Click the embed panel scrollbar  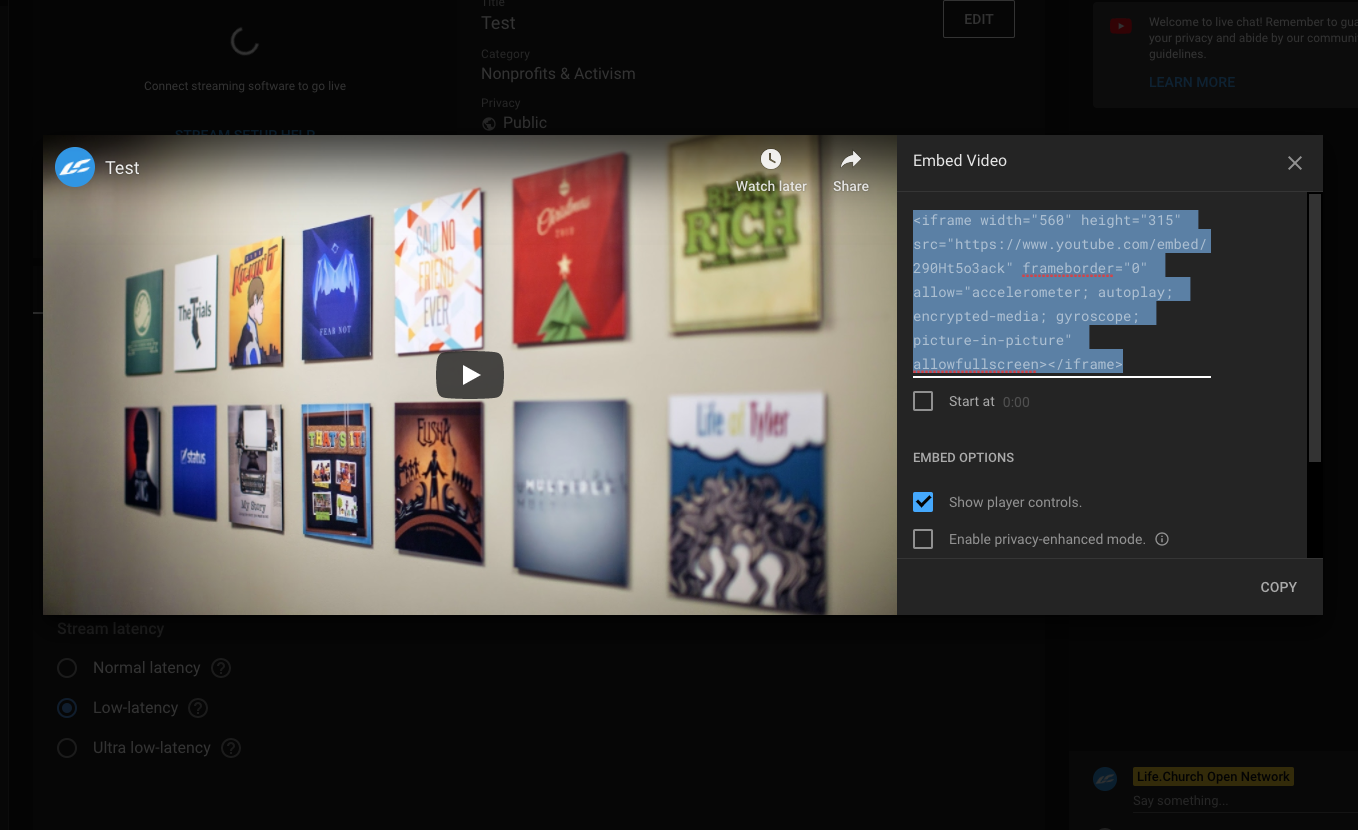(1315, 328)
